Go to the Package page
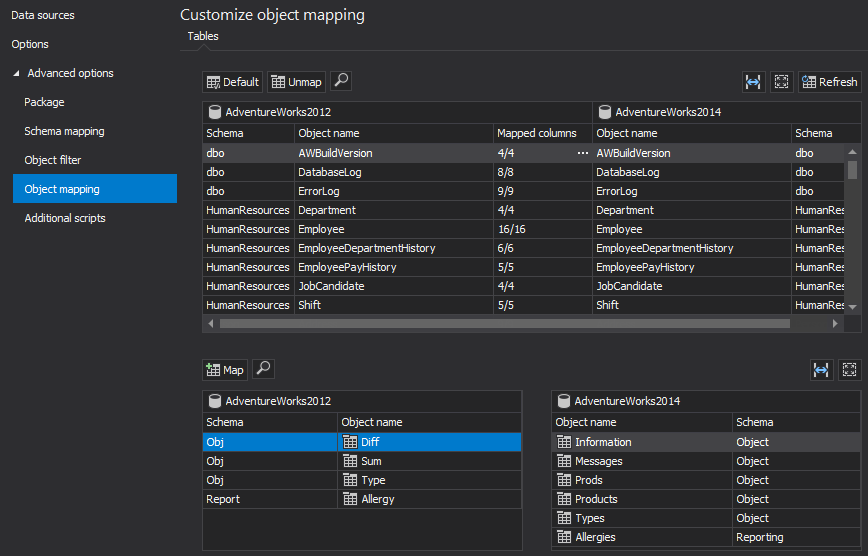The height and width of the screenshot is (556, 868). 44,102
